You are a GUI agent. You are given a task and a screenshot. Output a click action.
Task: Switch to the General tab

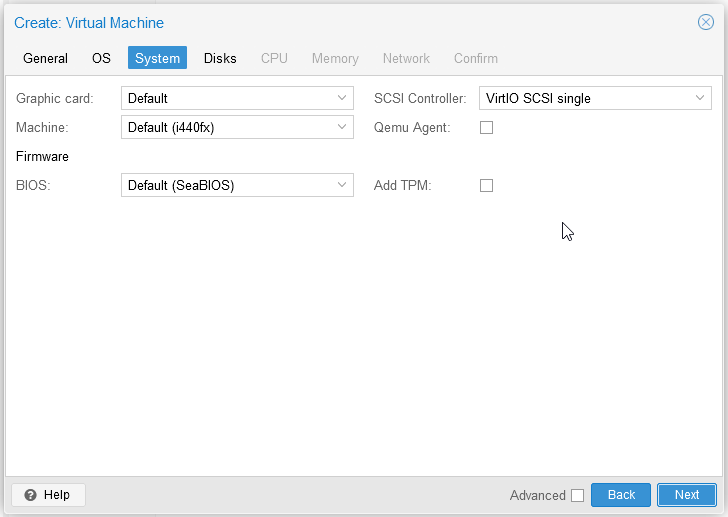tap(45, 58)
